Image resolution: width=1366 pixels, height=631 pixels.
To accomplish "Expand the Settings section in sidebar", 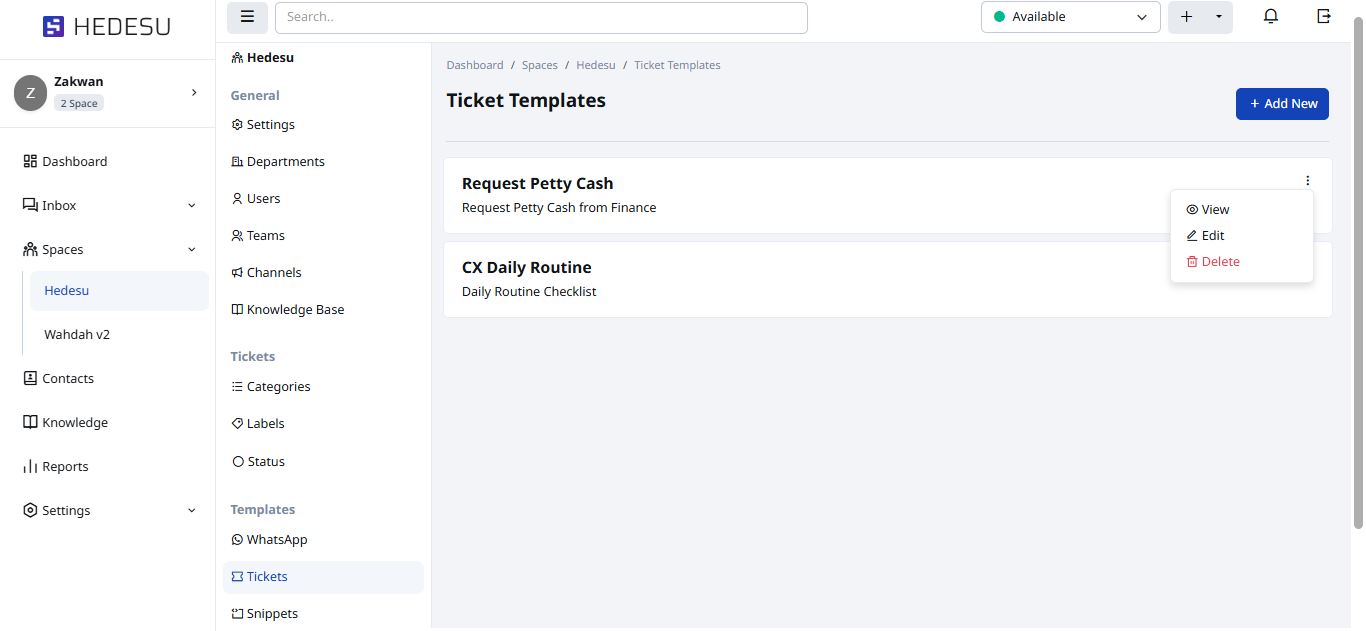I will pos(192,511).
